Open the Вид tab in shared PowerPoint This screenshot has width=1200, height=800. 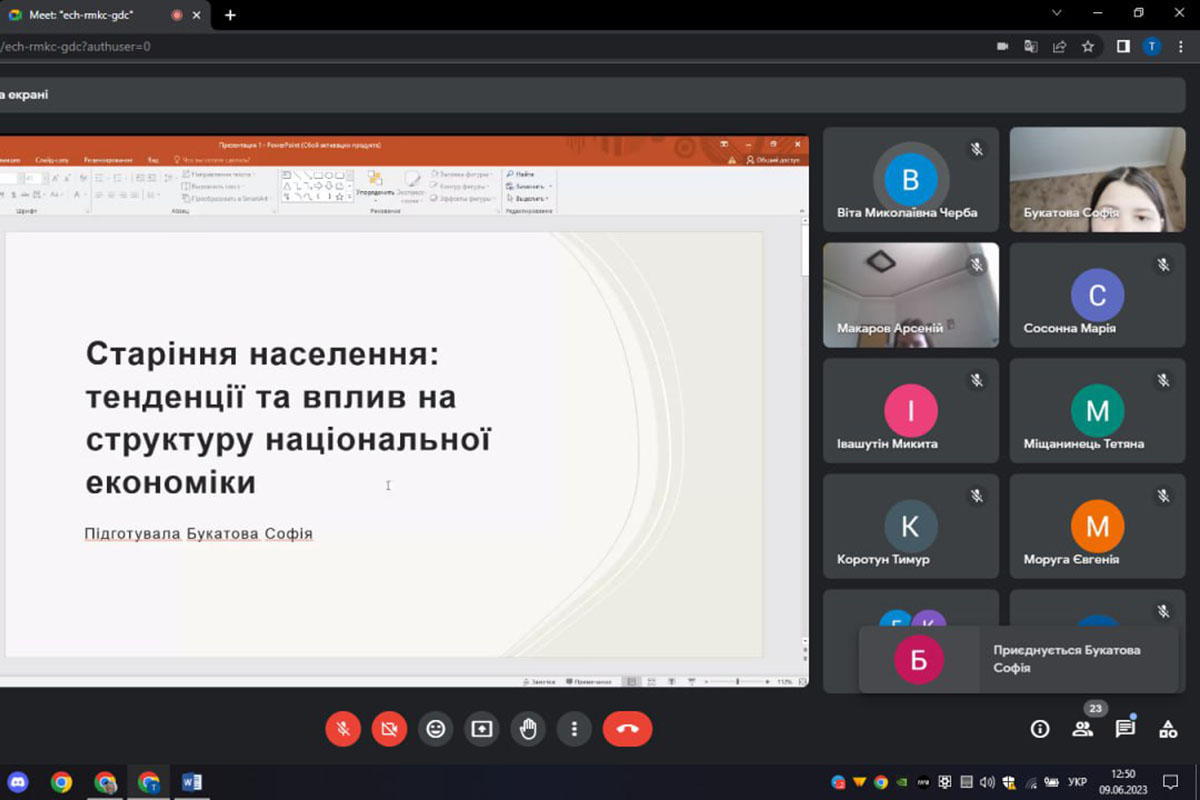pos(153,159)
